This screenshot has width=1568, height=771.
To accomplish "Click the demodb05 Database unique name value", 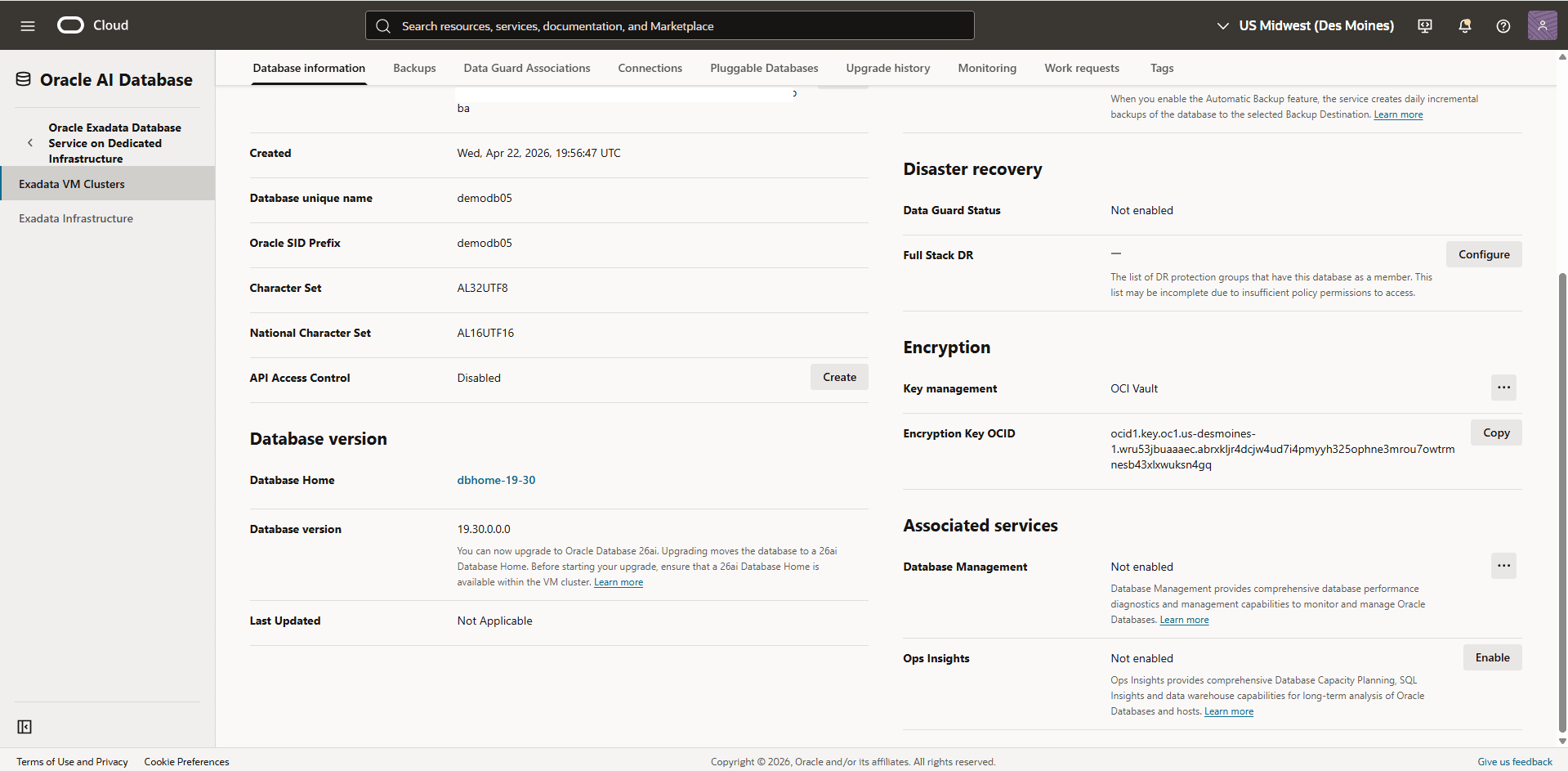I will (x=485, y=198).
